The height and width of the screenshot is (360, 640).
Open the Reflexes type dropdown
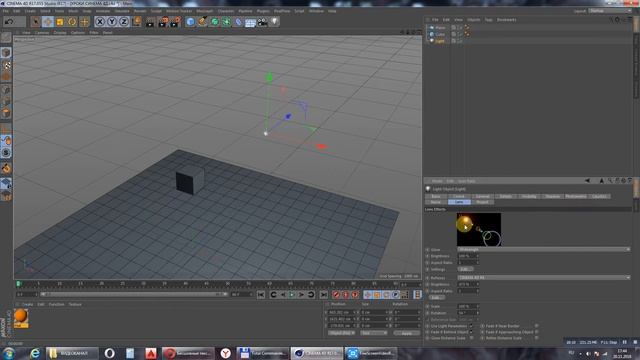click(544, 278)
